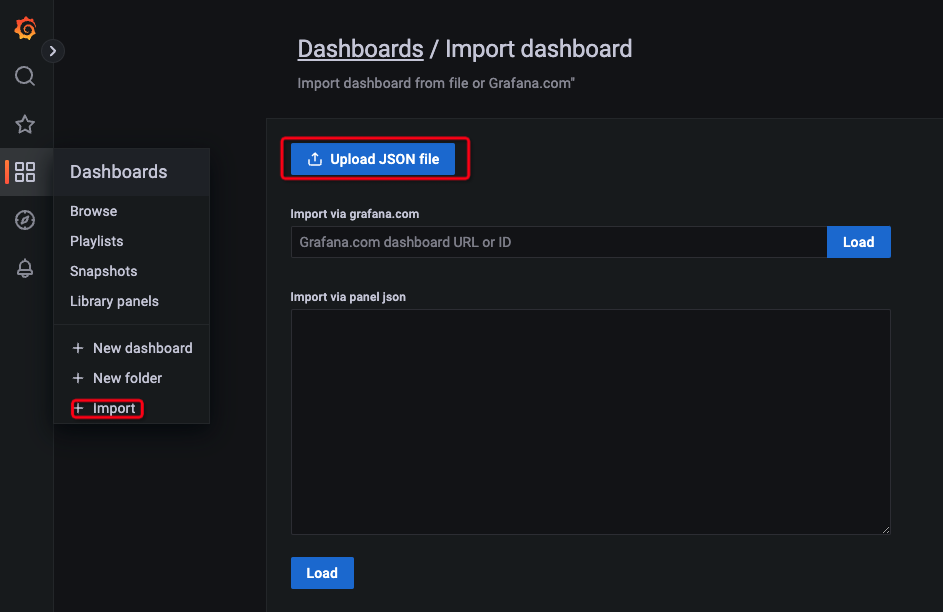The height and width of the screenshot is (612, 943).
Task: Open Playlists from Dashboards menu
Action: point(97,241)
